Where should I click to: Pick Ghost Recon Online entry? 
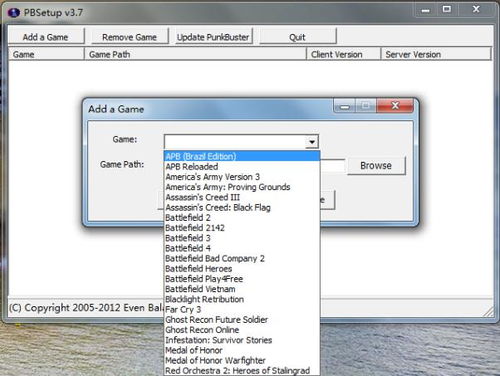[x=242, y=330]
